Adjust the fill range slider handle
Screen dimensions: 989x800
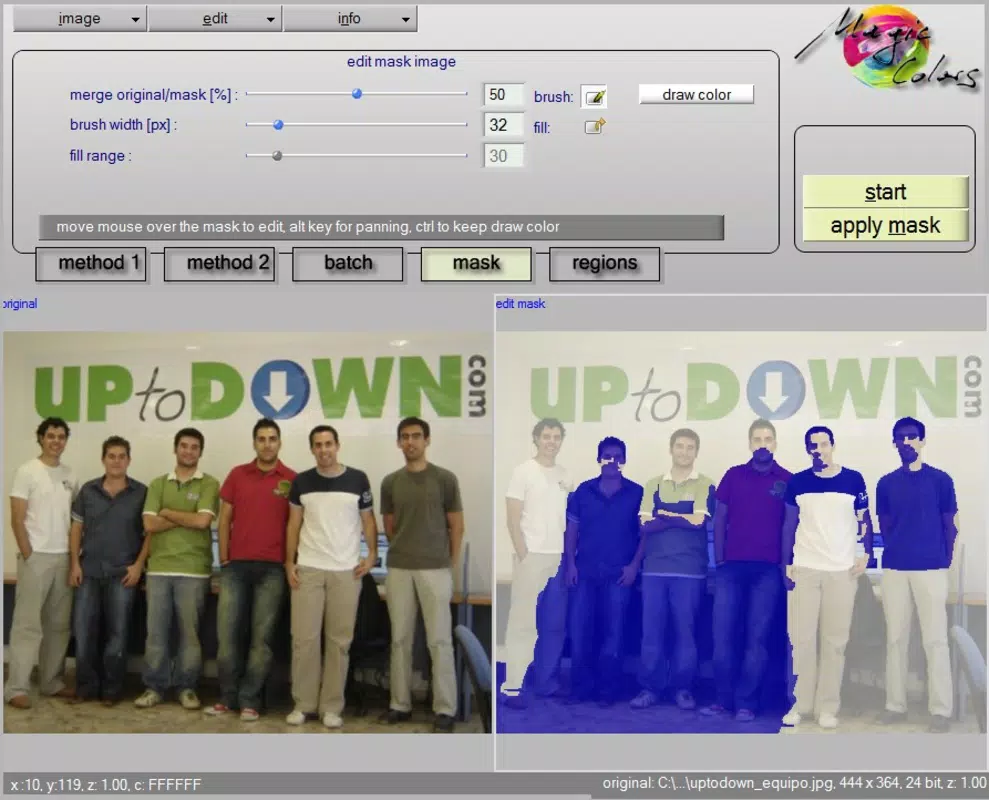pyautogui.click(x=277, y=156)
